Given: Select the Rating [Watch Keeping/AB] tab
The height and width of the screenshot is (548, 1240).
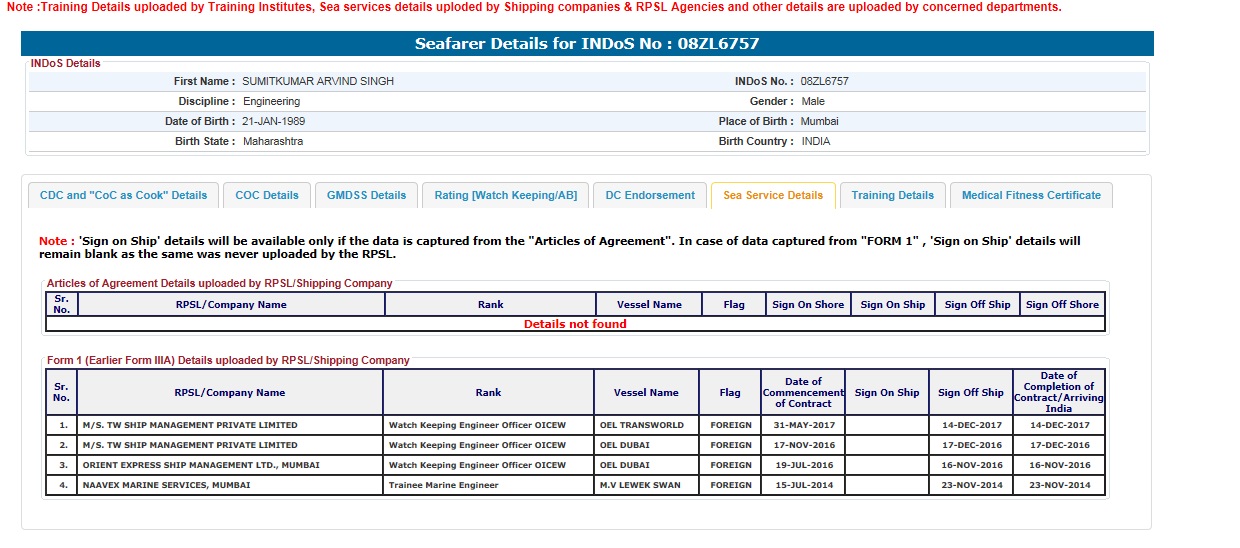Looking at the screenshot, I should (505, 195).
